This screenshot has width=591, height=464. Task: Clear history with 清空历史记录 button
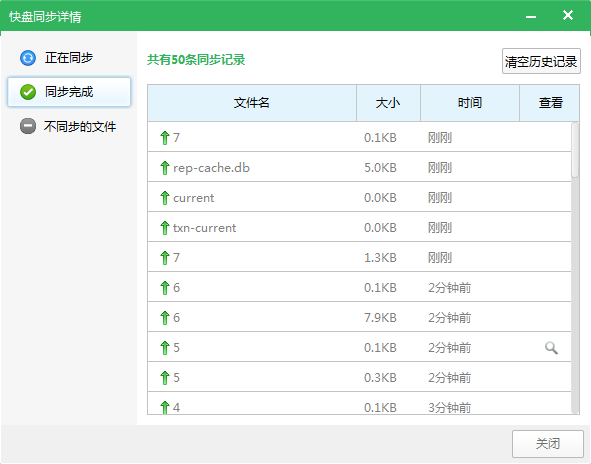pyautogui.click(x=541, y=61)
